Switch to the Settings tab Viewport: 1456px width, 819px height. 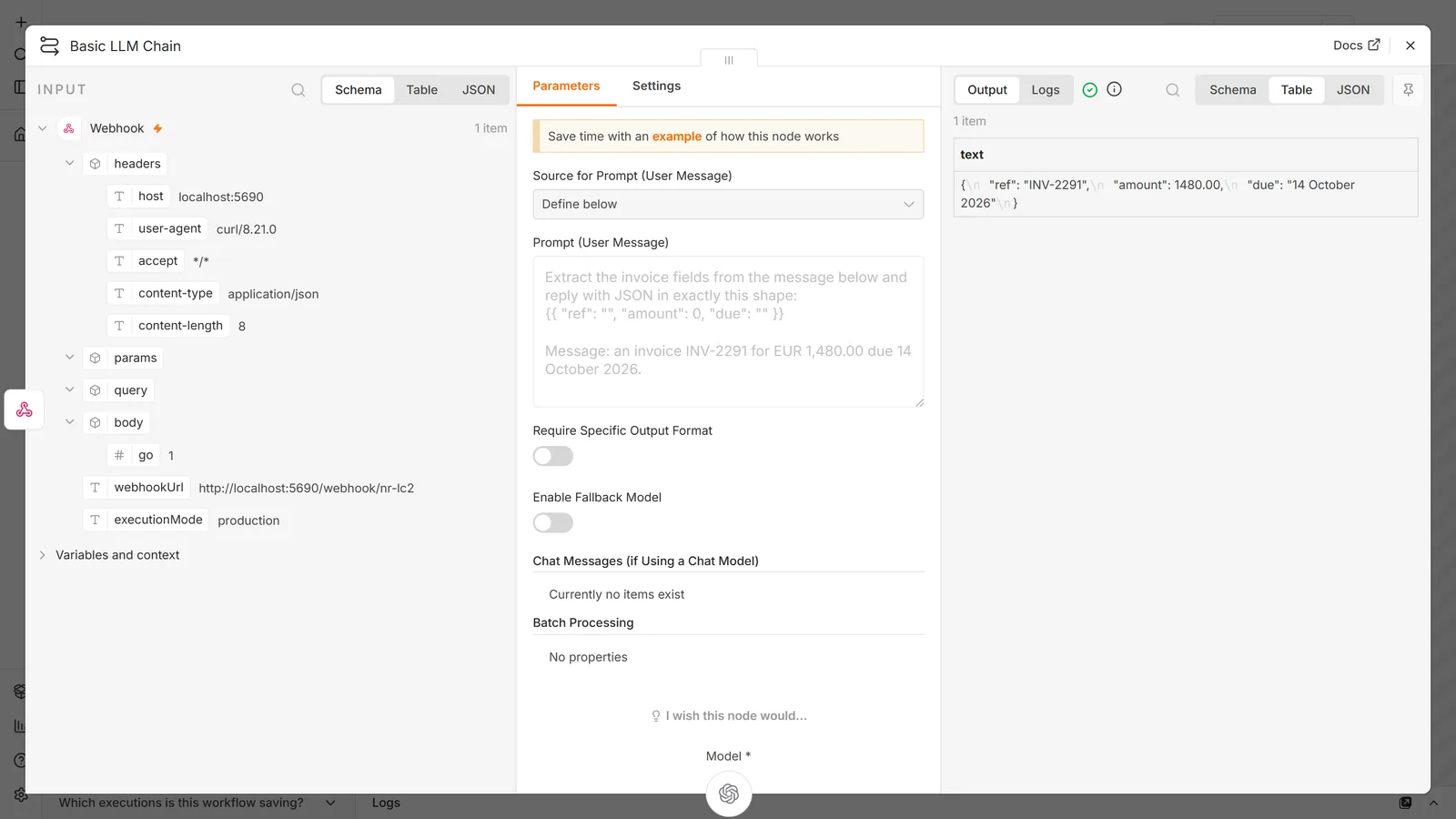tap(656, 86)
